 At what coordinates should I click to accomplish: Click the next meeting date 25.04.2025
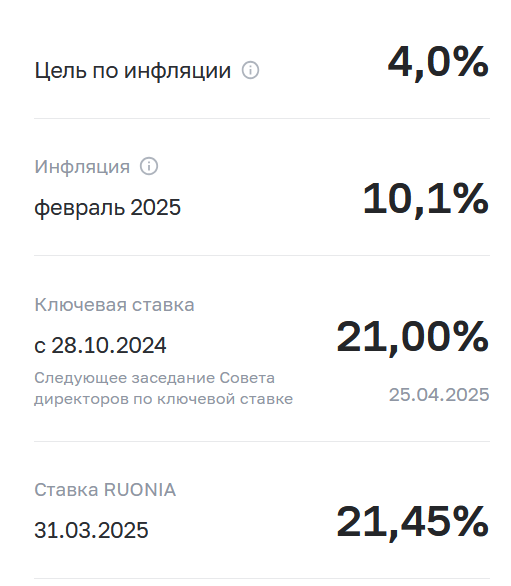[x=439, y=395]
